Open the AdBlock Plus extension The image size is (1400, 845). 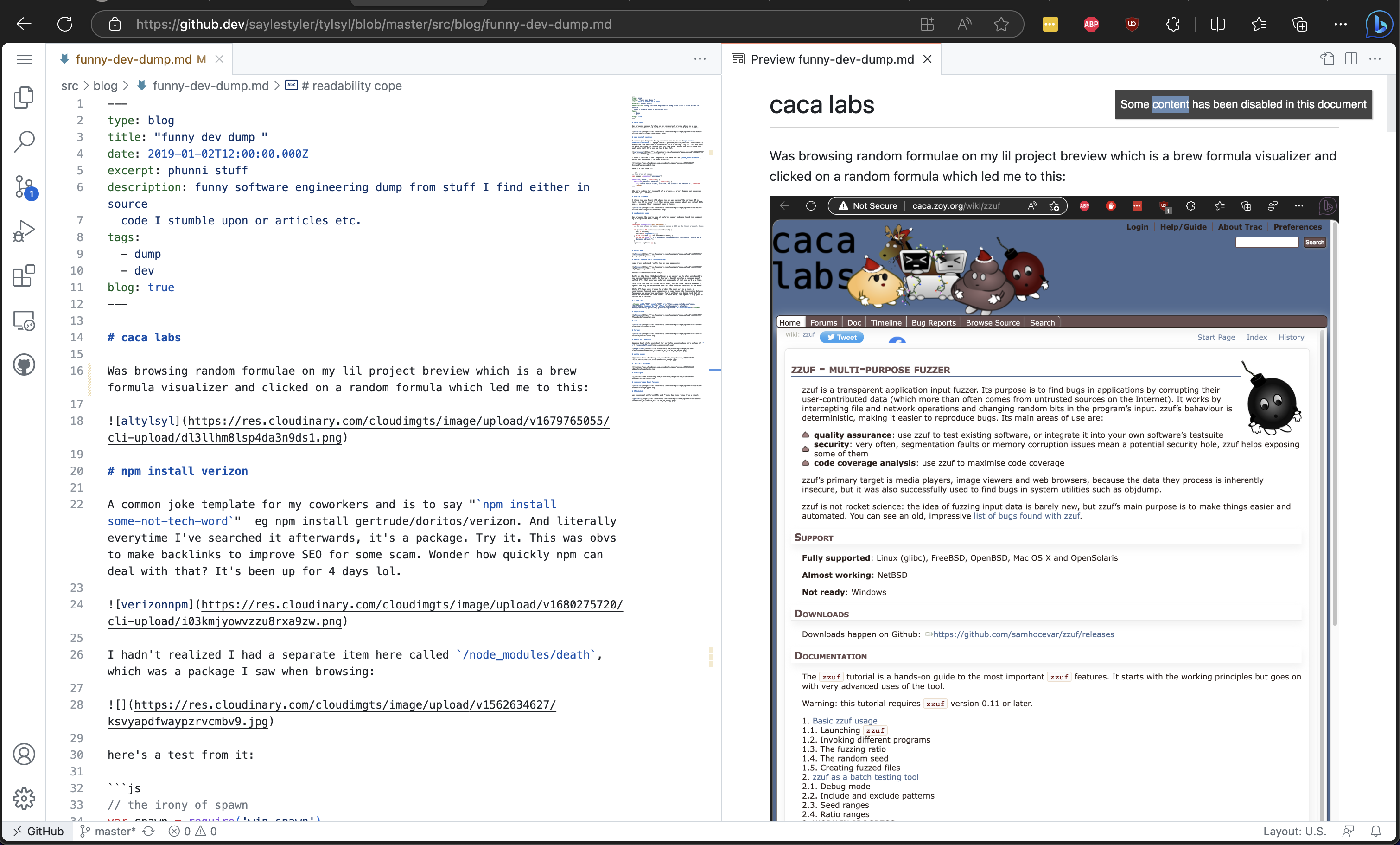1091,24
